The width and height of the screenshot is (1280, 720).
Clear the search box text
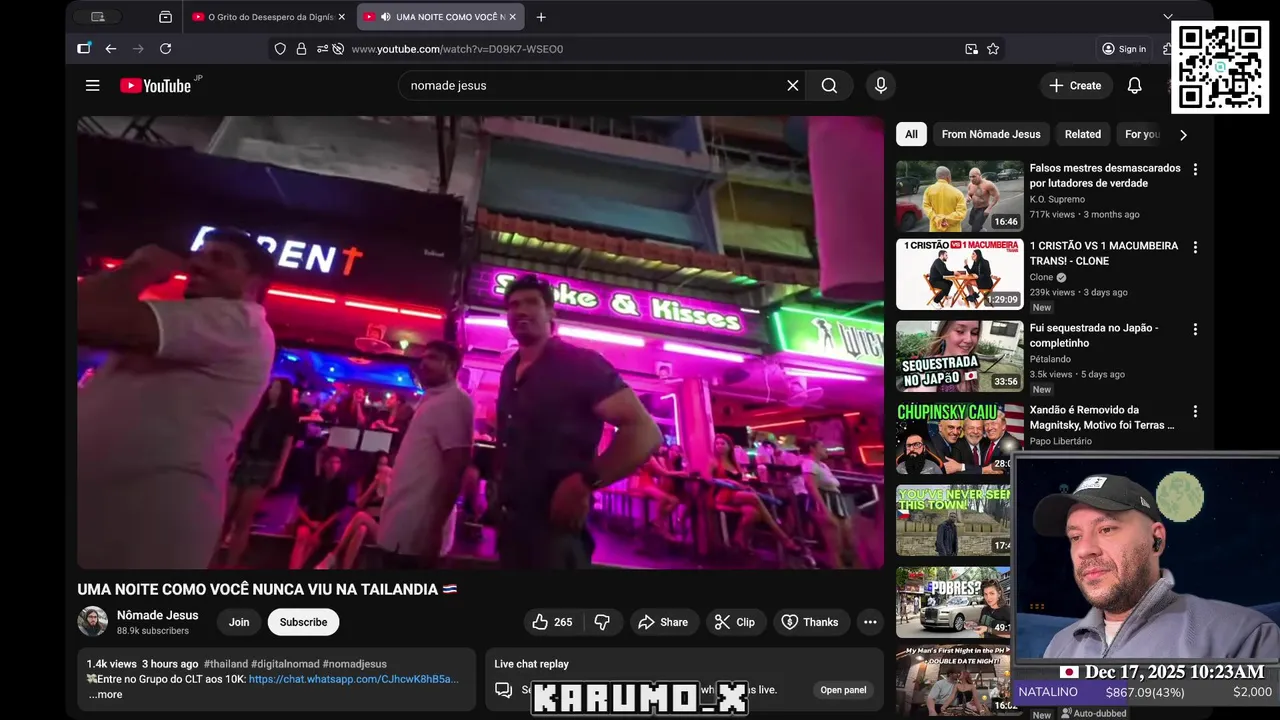pyautogui.click(x=792, y=86)
